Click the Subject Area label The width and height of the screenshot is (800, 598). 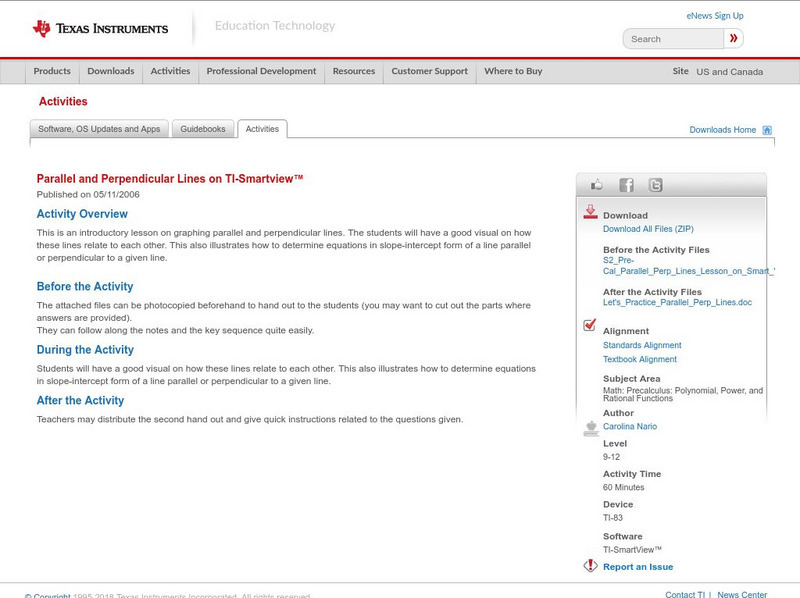(632, 379)
